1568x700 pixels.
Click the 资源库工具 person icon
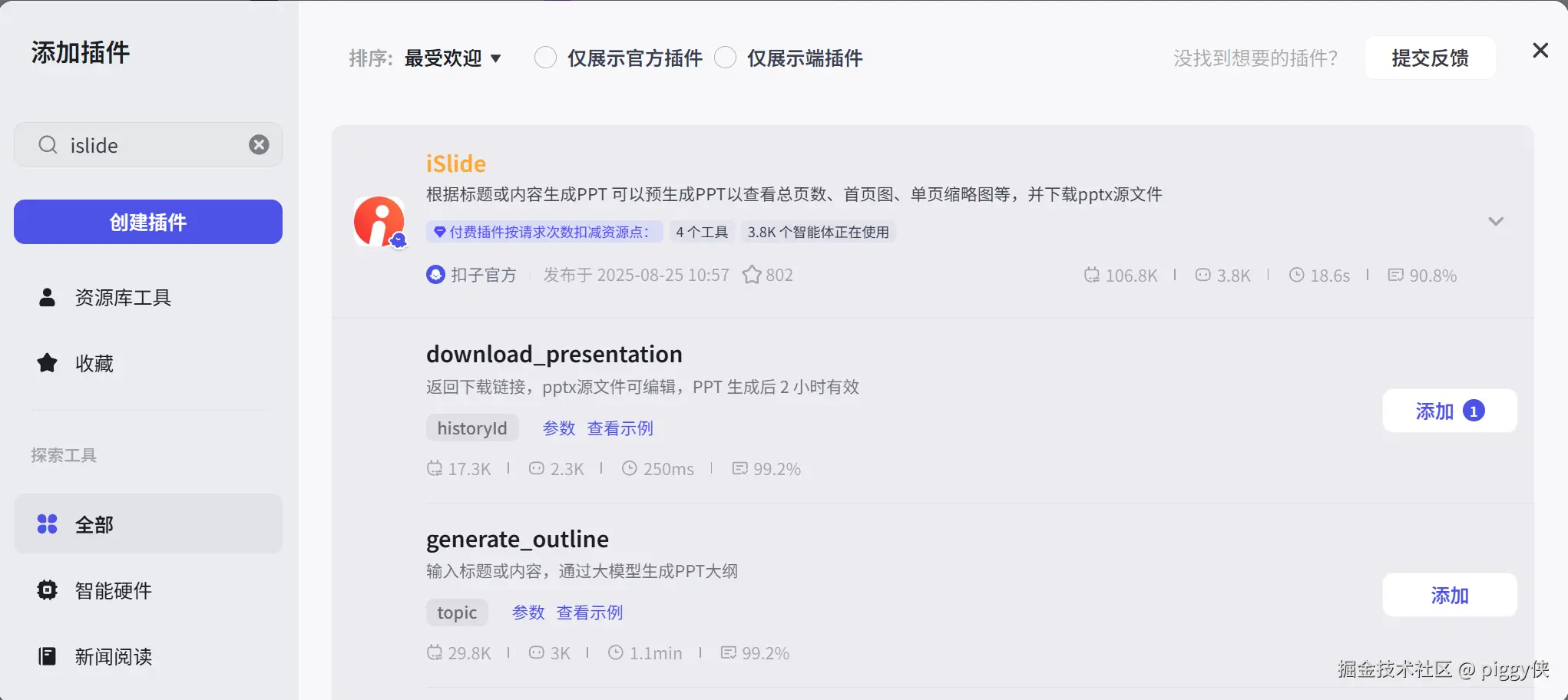point(47,297)
